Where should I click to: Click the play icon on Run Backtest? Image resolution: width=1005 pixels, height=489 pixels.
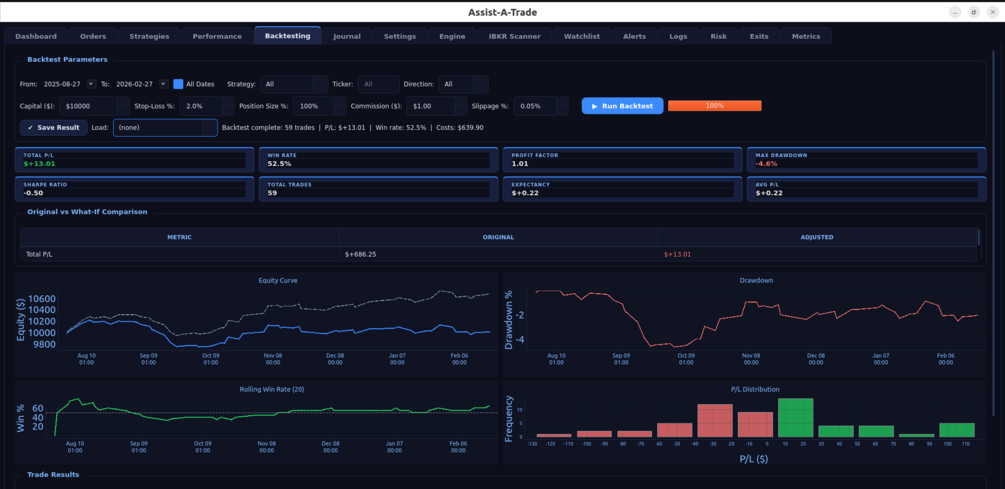[594, 106]
